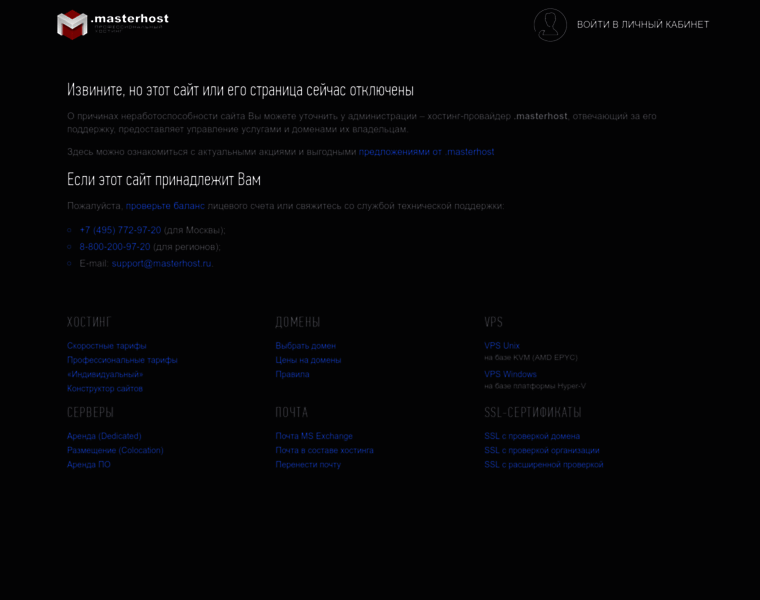This screenshot has width=760, height=600.
Task: Click the 'VPS' section heading
Action: (x=493, y=322)
